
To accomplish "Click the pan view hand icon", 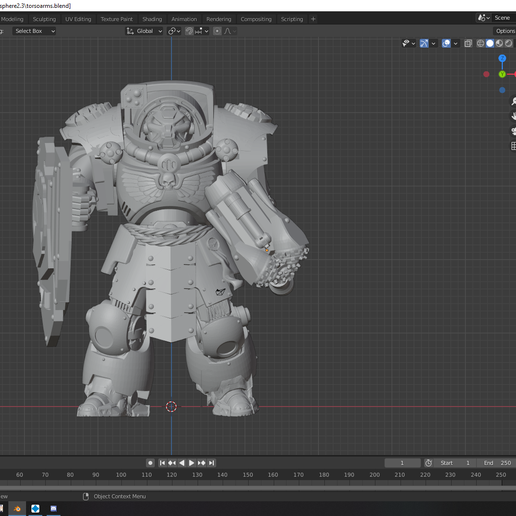I will pyautogui.click(x=513, y=116).
